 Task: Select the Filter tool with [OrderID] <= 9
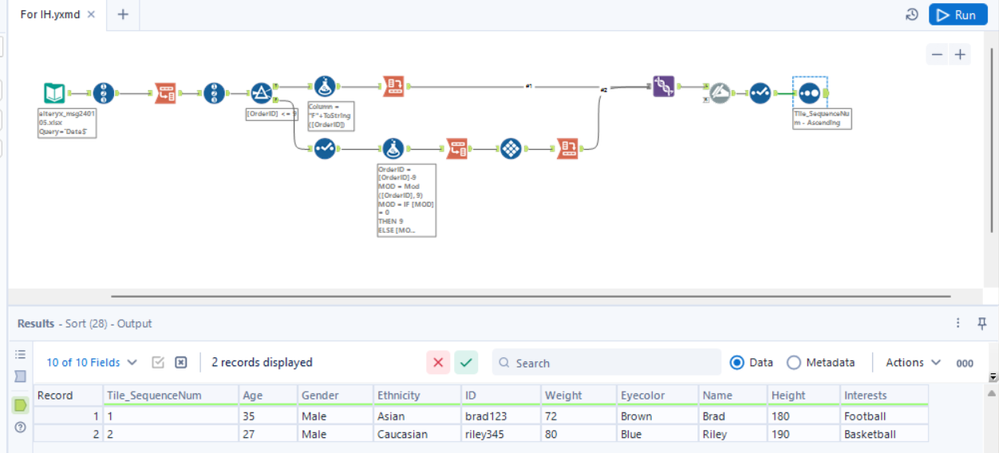point(261,93)
